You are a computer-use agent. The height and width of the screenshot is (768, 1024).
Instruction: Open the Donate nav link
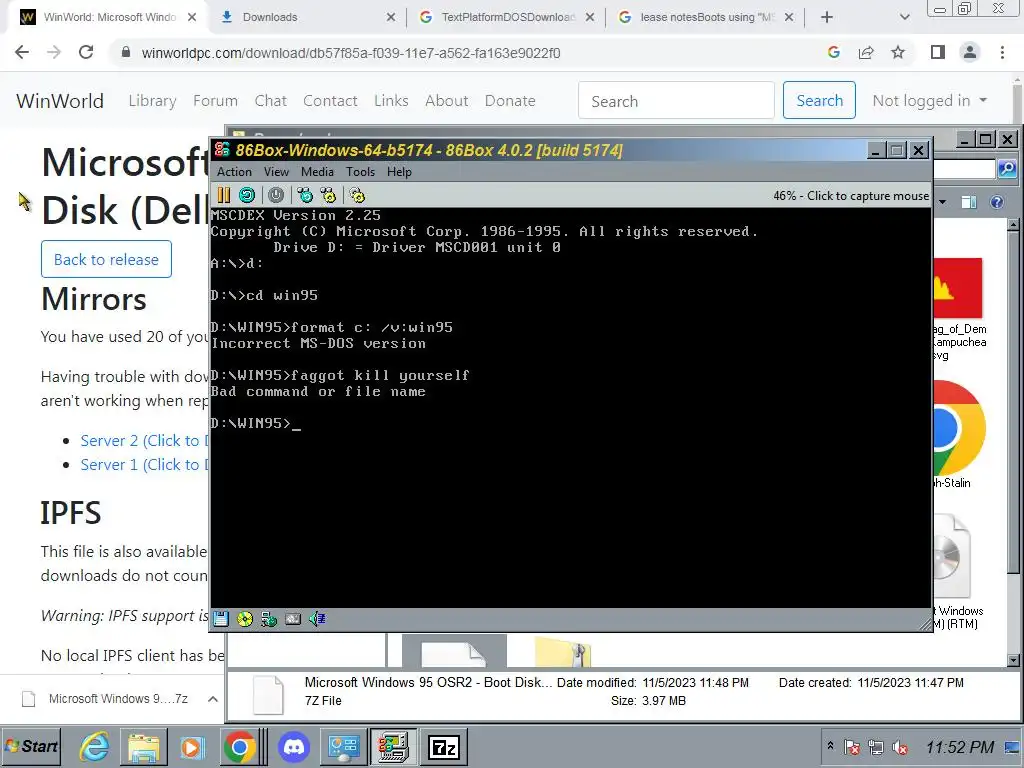(x=510, y=101)
